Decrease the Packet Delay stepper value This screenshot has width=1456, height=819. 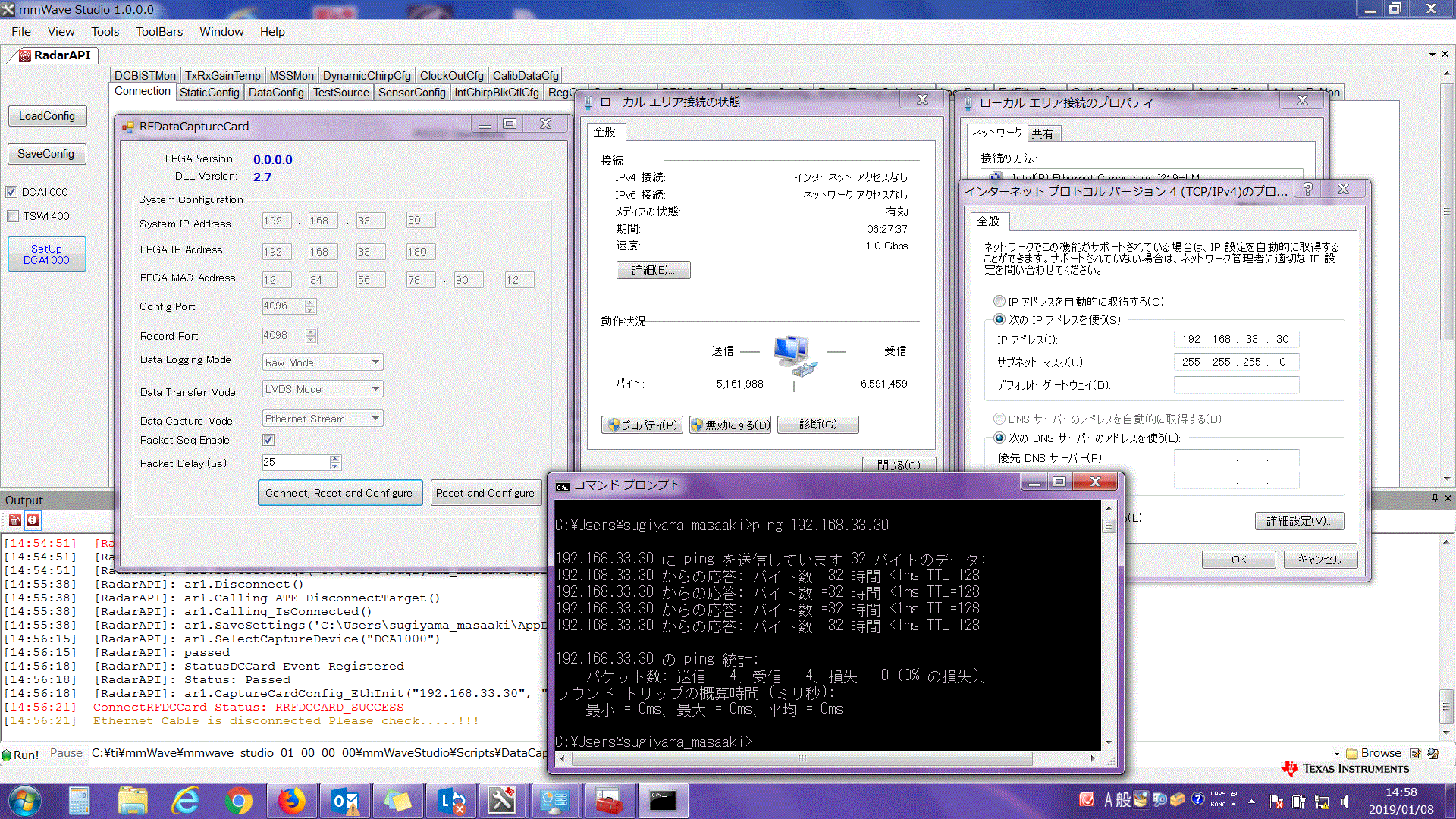(x=335, y=466)
